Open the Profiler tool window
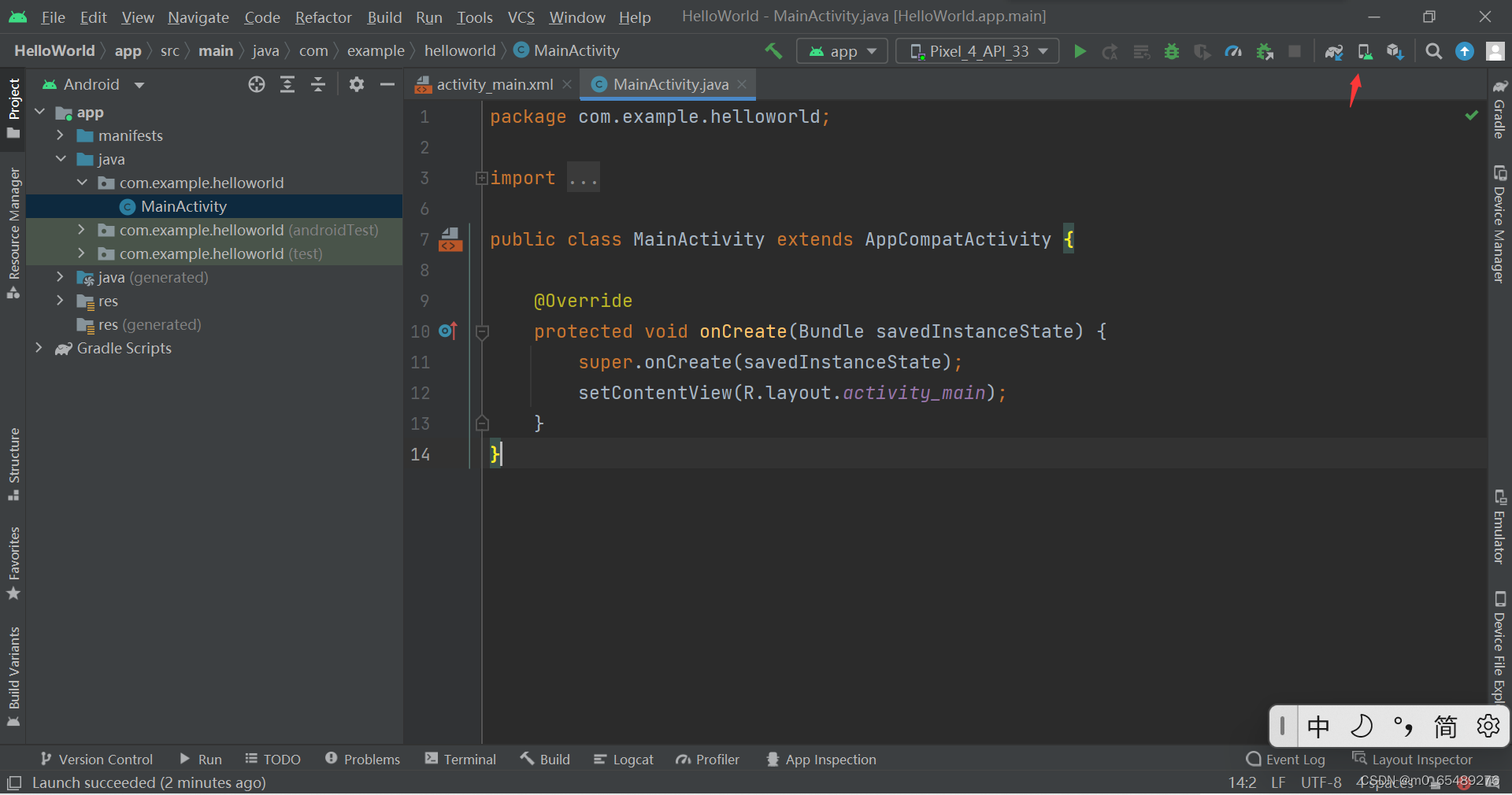This screenshot has width=1512, height=795. 708,760
